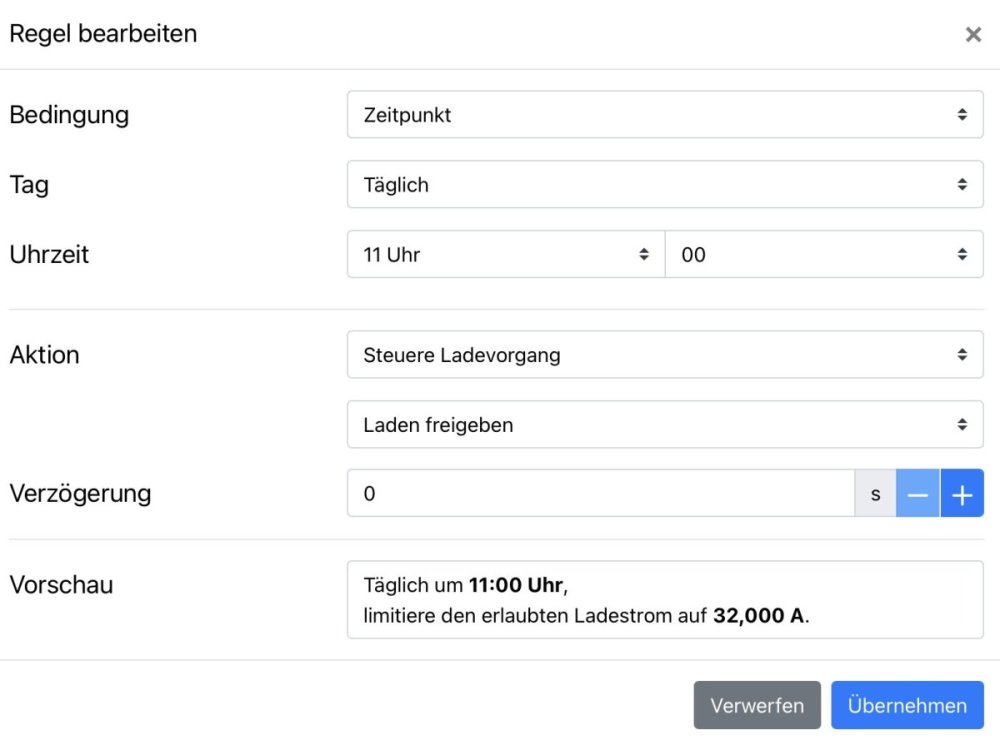Increase delay with the plus button

pos(962,494)
